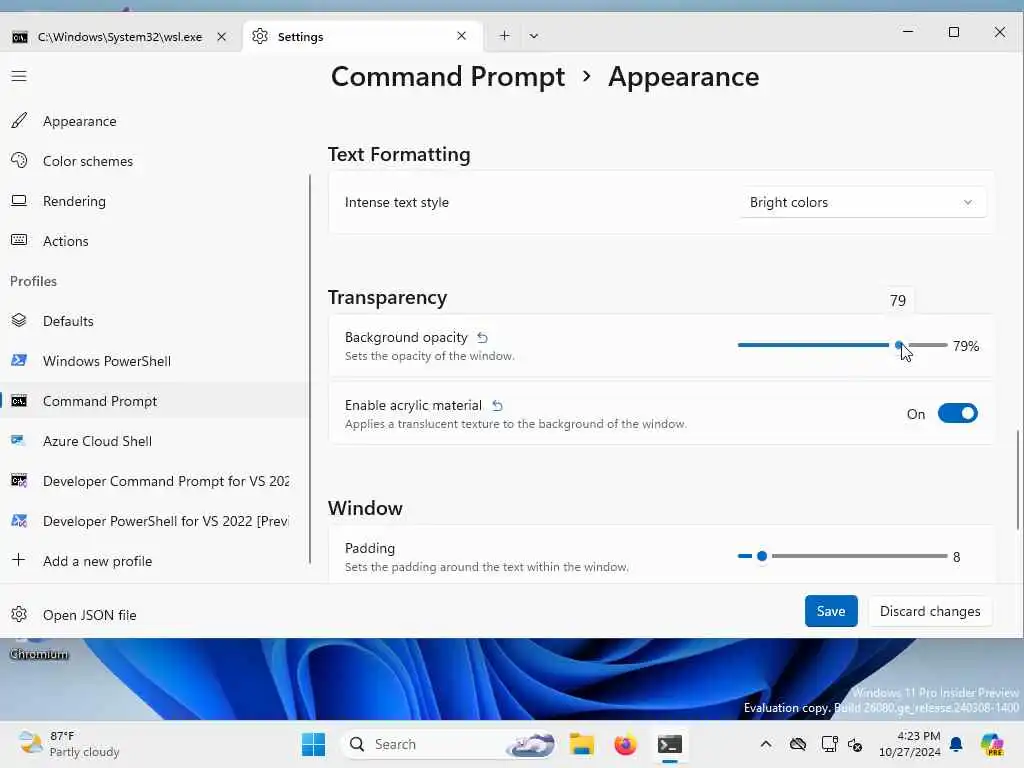
Task: Open the clock and date in taskbar
Action: 909,744
